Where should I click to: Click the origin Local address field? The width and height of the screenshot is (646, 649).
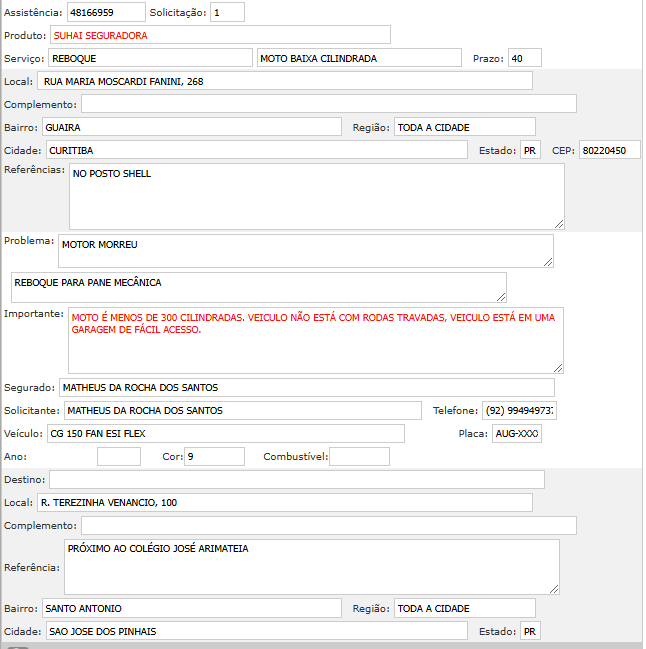coord(284,81)
